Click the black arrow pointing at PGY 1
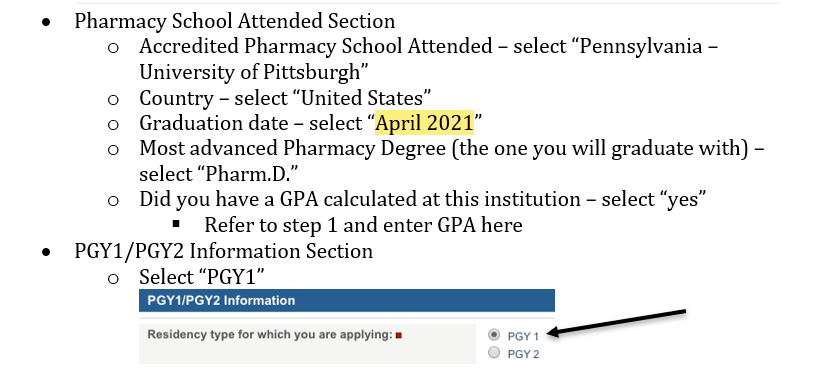 [x=617, y=323]
